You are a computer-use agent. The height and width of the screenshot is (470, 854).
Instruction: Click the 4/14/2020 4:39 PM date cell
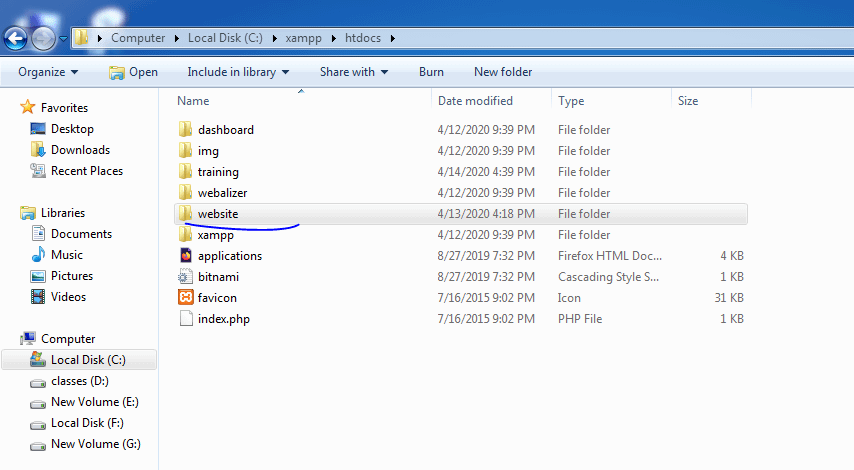(486, 172)
